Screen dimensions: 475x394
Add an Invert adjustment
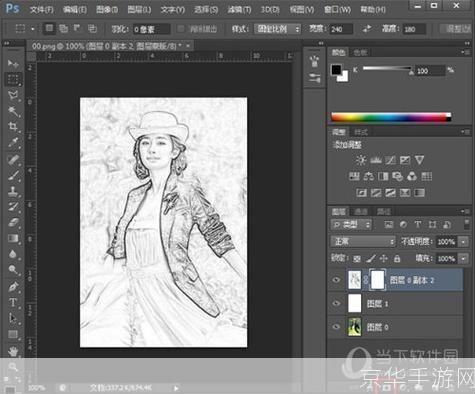(361, 193)
